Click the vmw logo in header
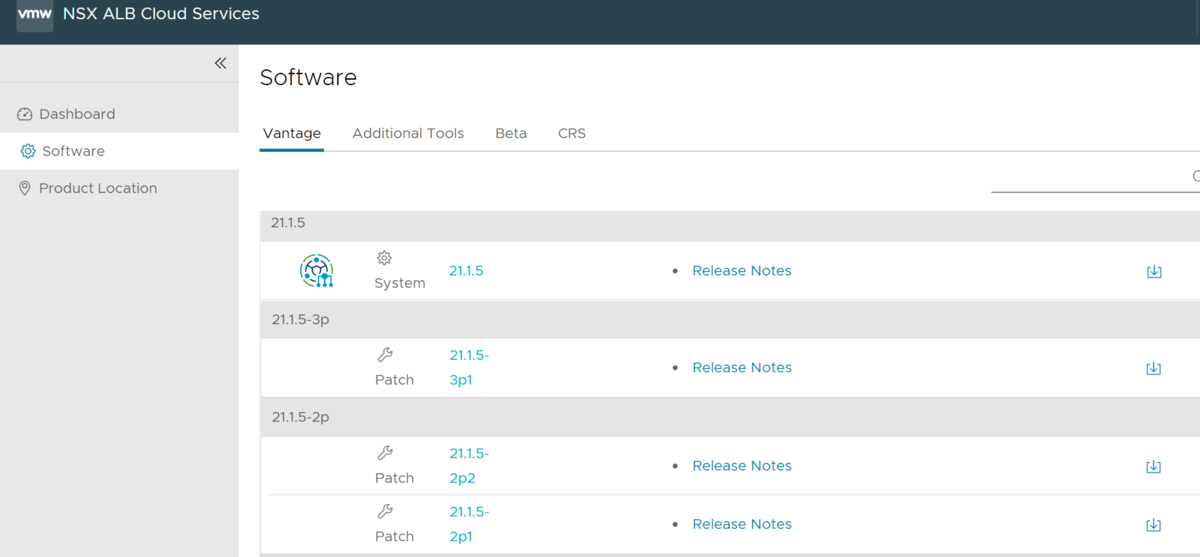Image resolution: width=1200 pixels, height=557 pixels. (35, 15)
